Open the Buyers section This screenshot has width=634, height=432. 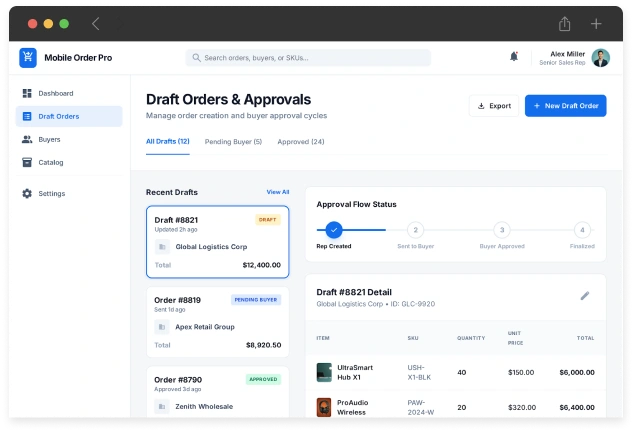coord(69,140)
